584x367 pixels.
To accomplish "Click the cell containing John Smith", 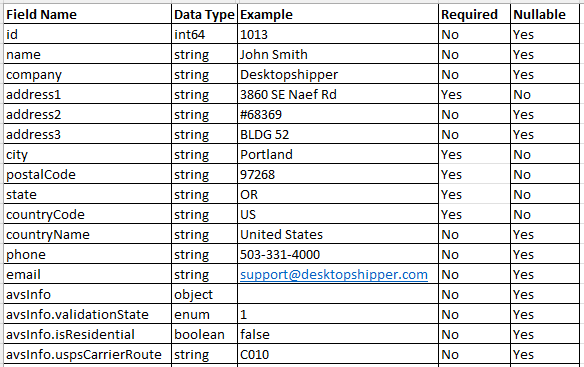I will [x=338, y=54].
